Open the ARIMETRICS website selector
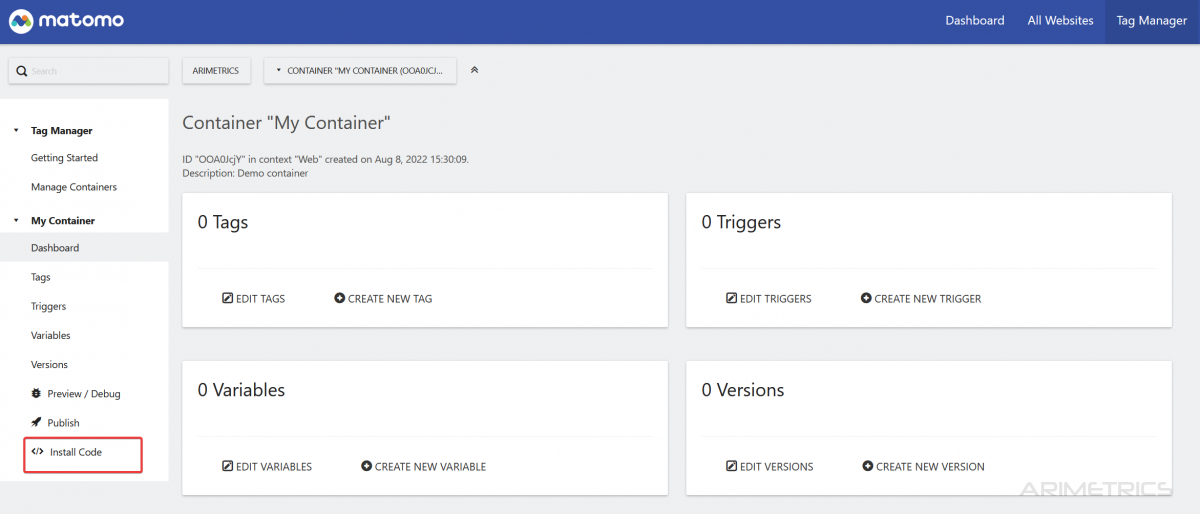The image size is (1200, 514). 215,71
